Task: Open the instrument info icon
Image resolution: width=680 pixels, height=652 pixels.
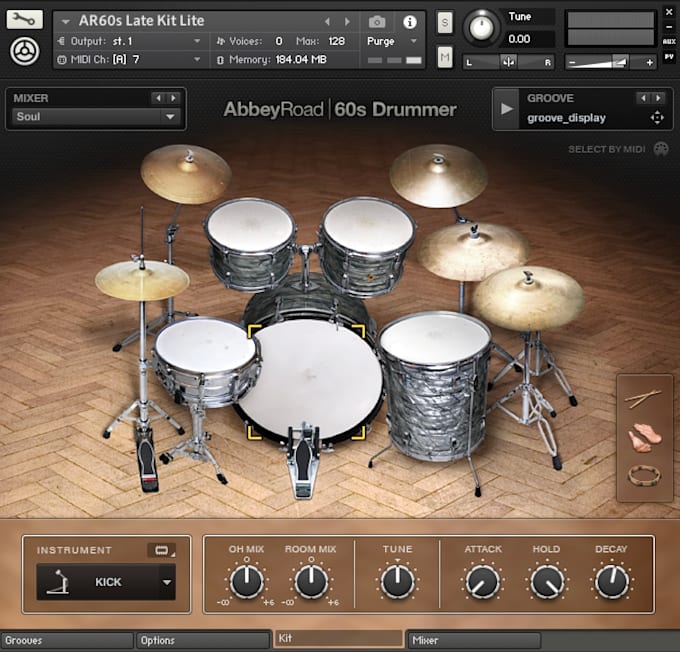Action: click(409, 22)
